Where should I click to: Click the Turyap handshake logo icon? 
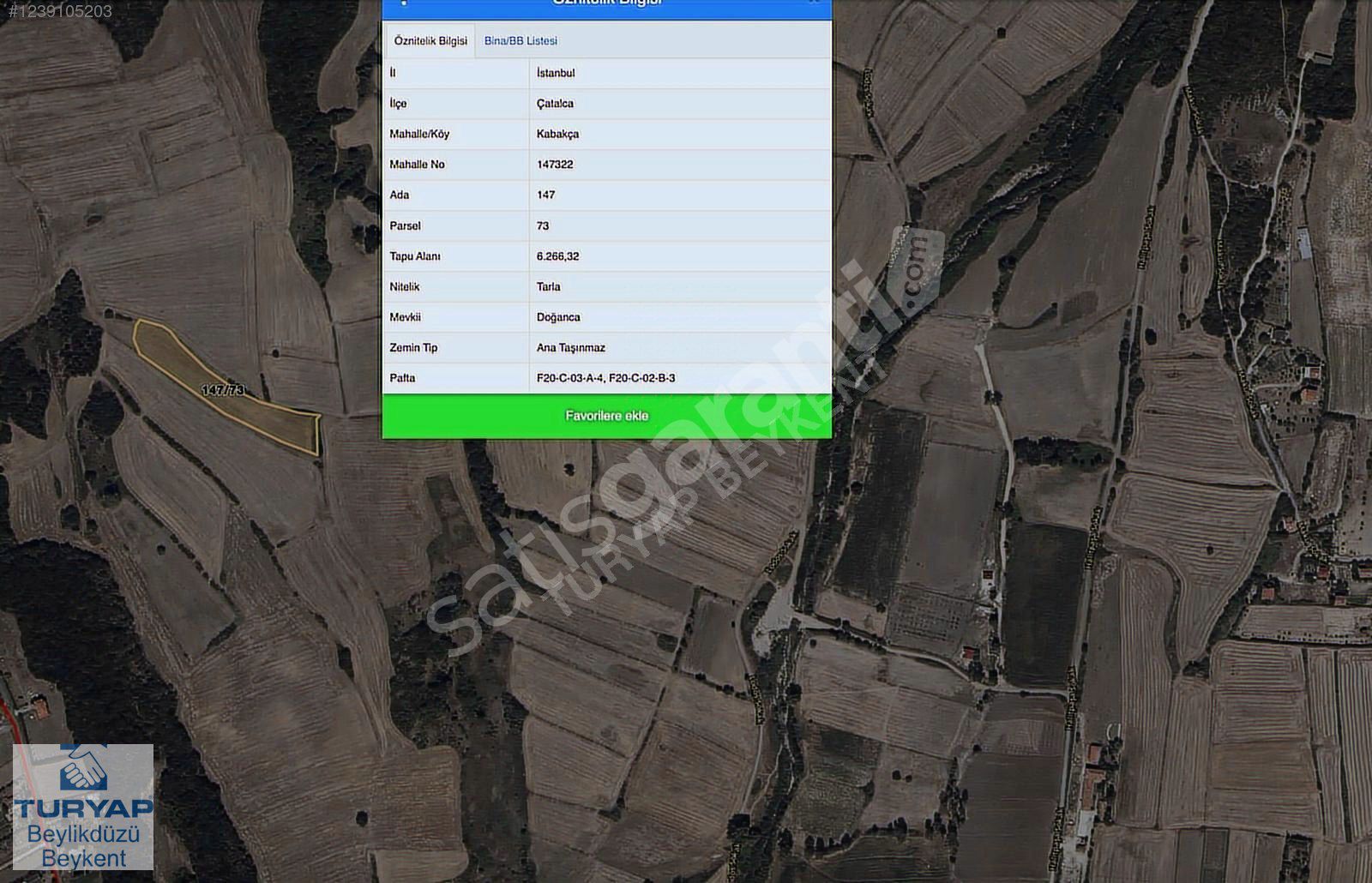coord(83,769)
